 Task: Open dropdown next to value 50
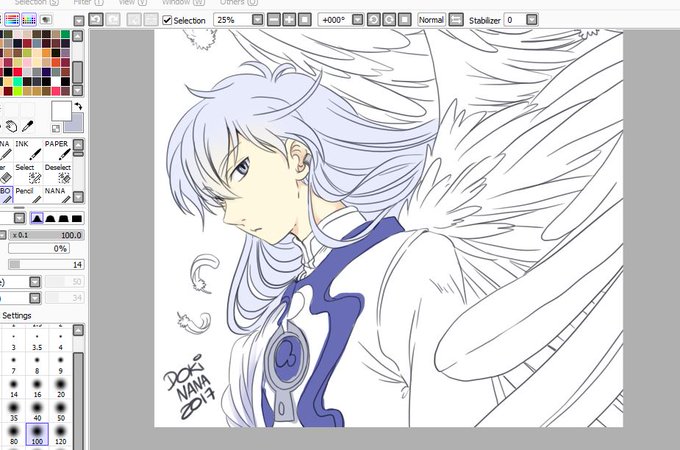tap(35, 282)
